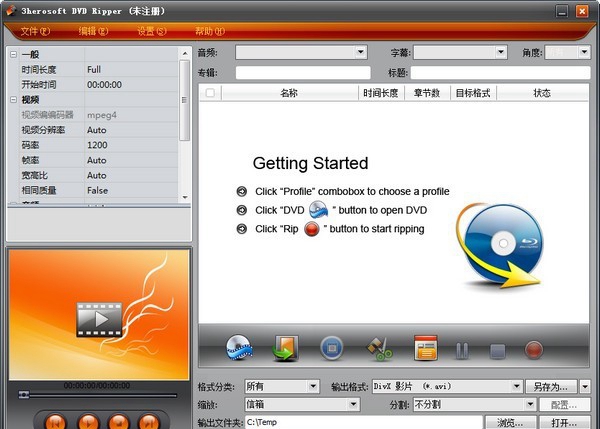Open the clip tool with scissors icon
Screen dimensions: 600x429
coord(380,349)
